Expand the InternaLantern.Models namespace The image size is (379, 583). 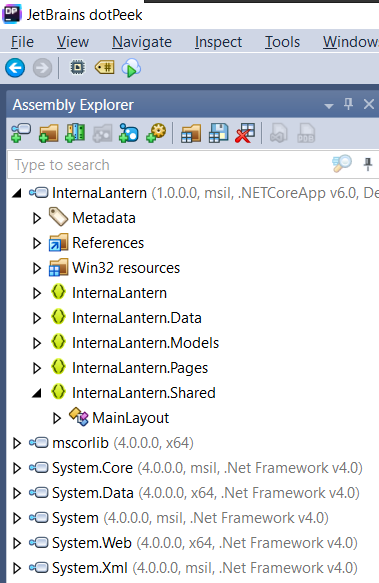pyautogui.click(x=36, y=343)
